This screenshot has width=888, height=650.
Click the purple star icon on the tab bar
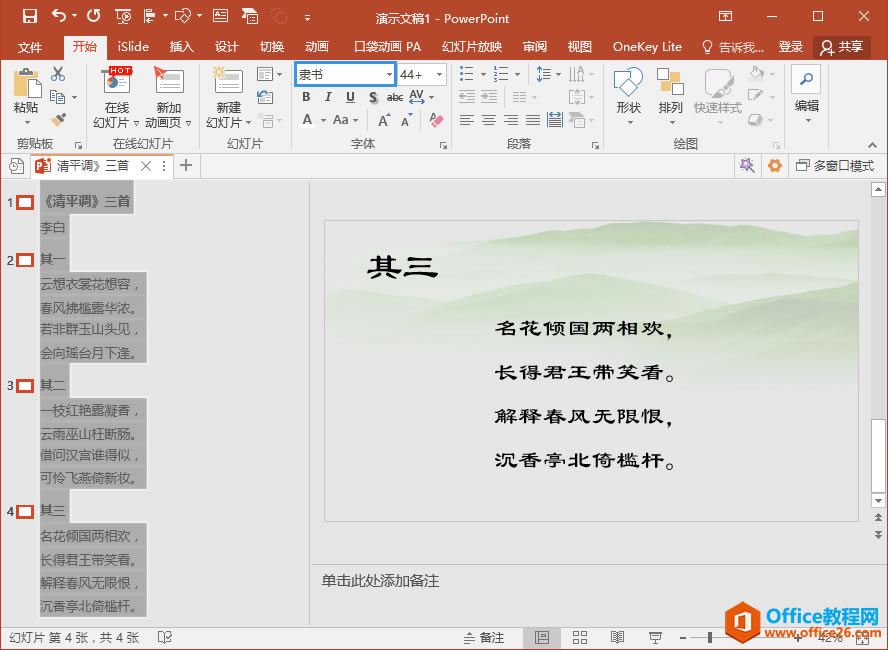747,165
